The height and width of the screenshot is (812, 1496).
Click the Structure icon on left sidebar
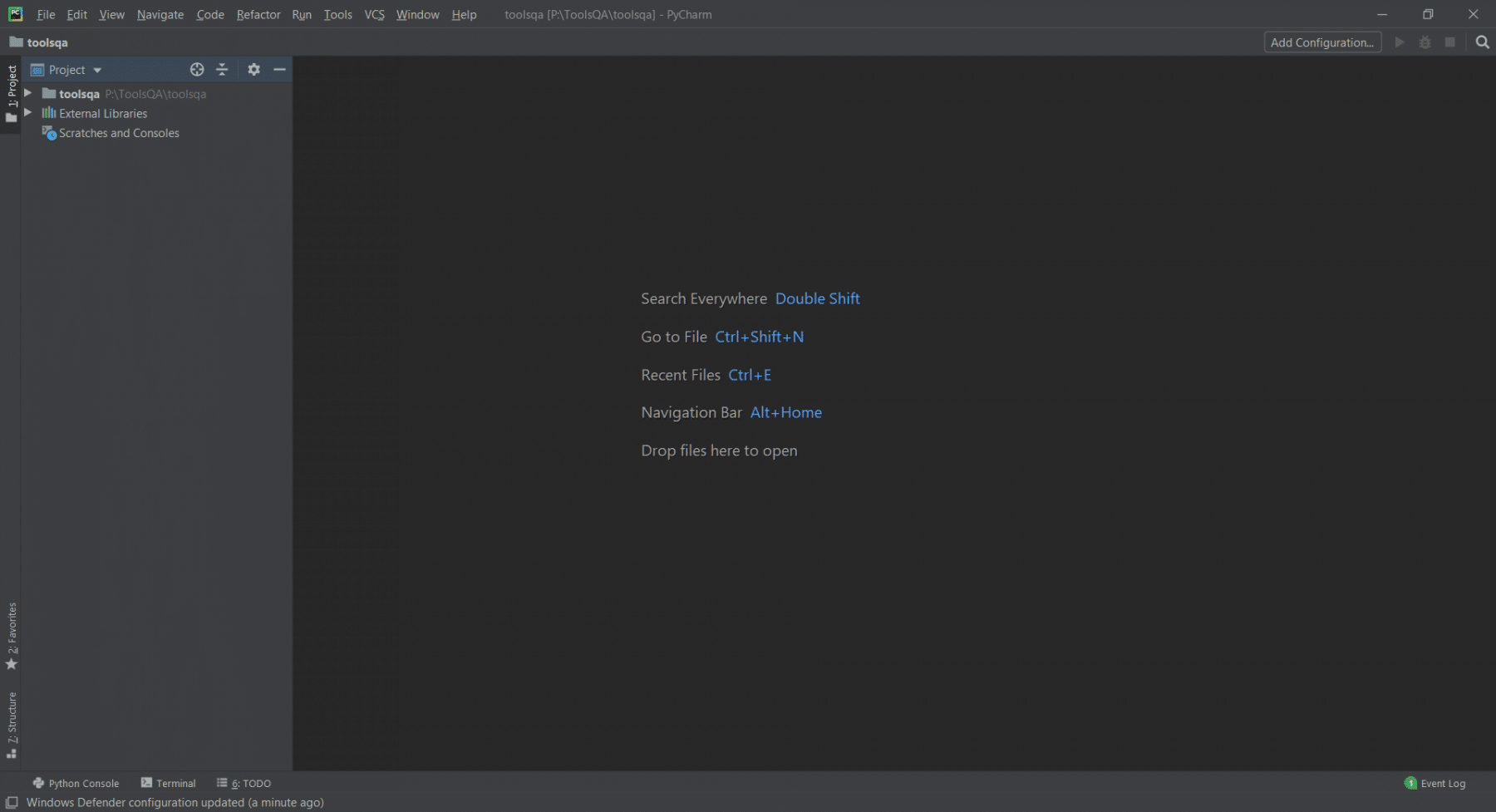(x=12, y=754)
